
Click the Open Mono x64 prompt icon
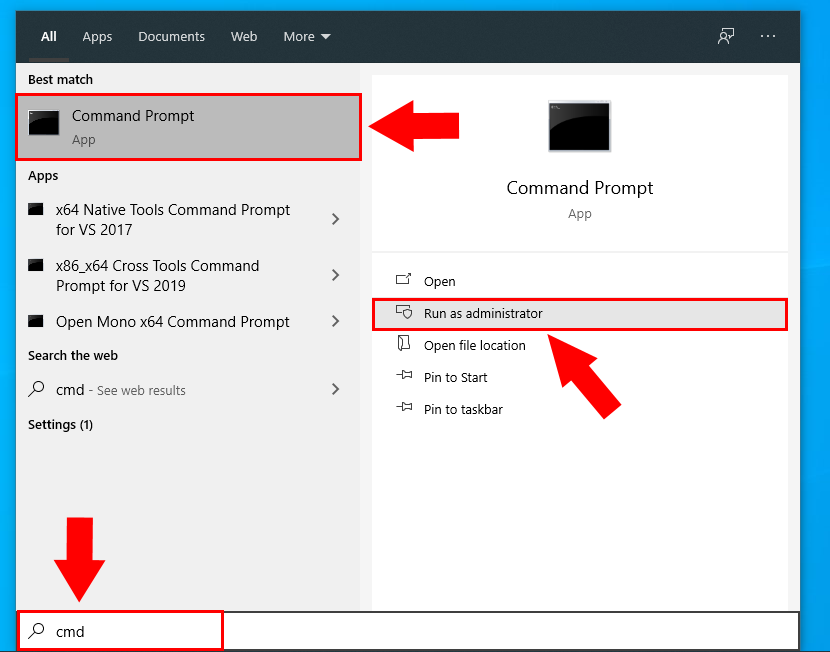(x=35, y=321)
